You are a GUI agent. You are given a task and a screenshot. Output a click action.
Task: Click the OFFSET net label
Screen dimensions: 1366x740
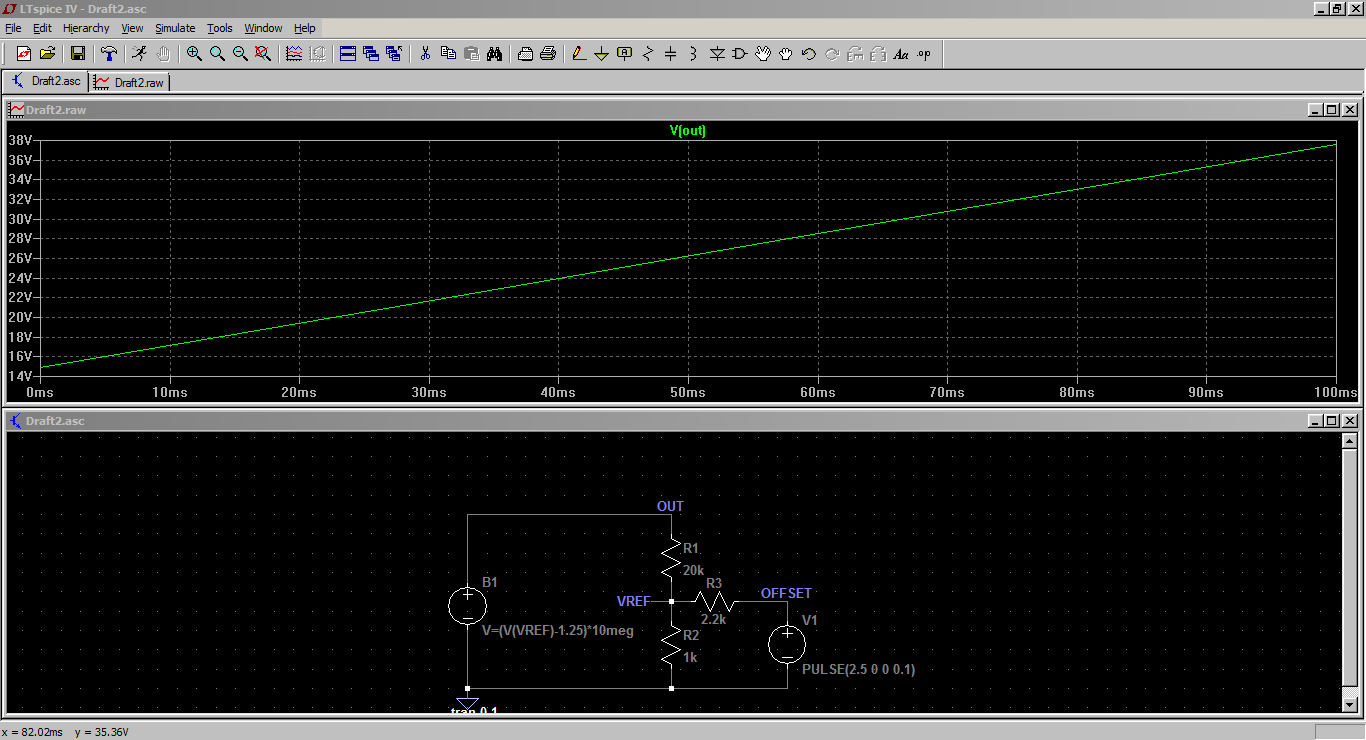click(x=787, y=593)
